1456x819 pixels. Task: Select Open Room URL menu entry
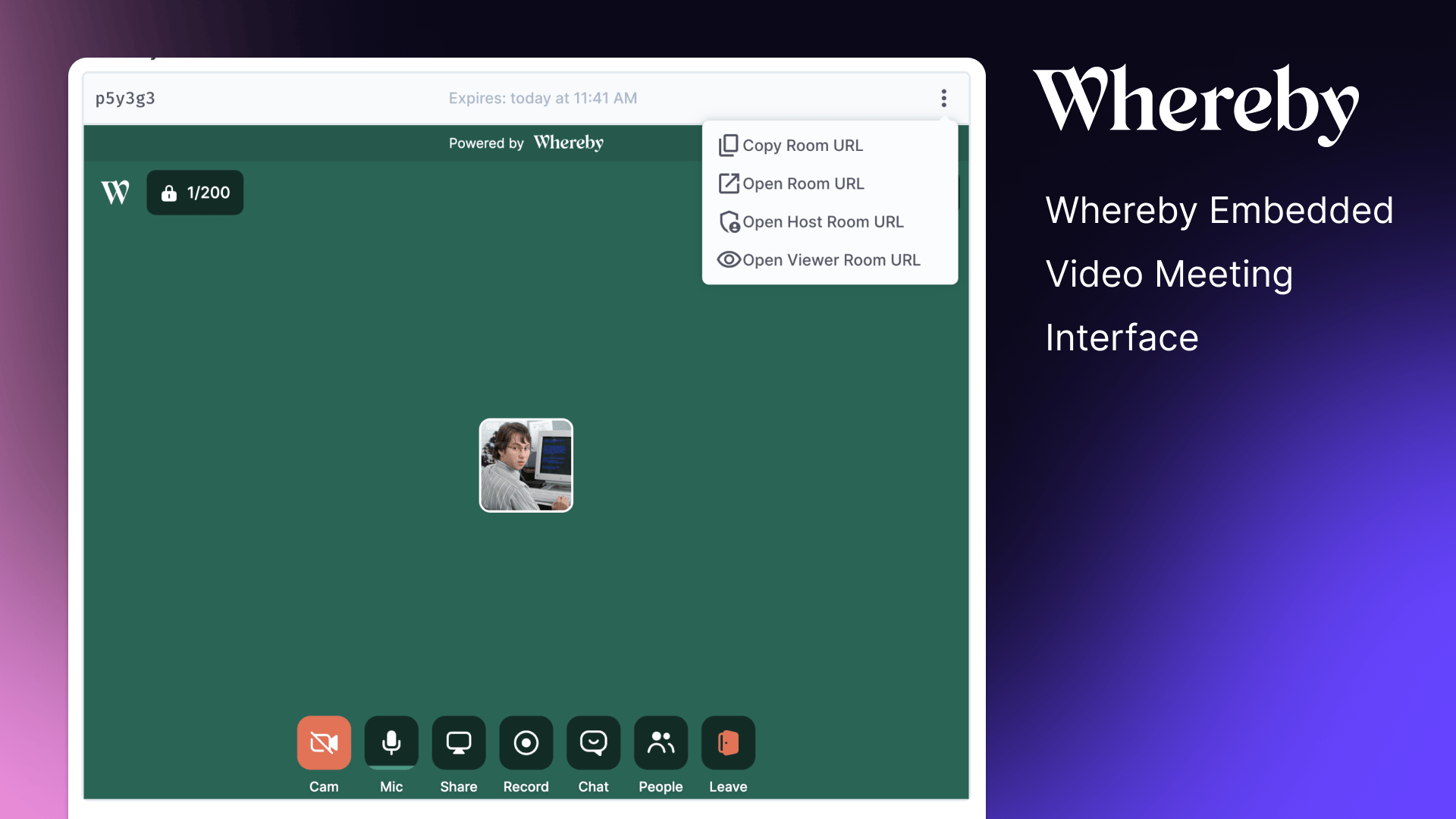[x=830, y=184]
